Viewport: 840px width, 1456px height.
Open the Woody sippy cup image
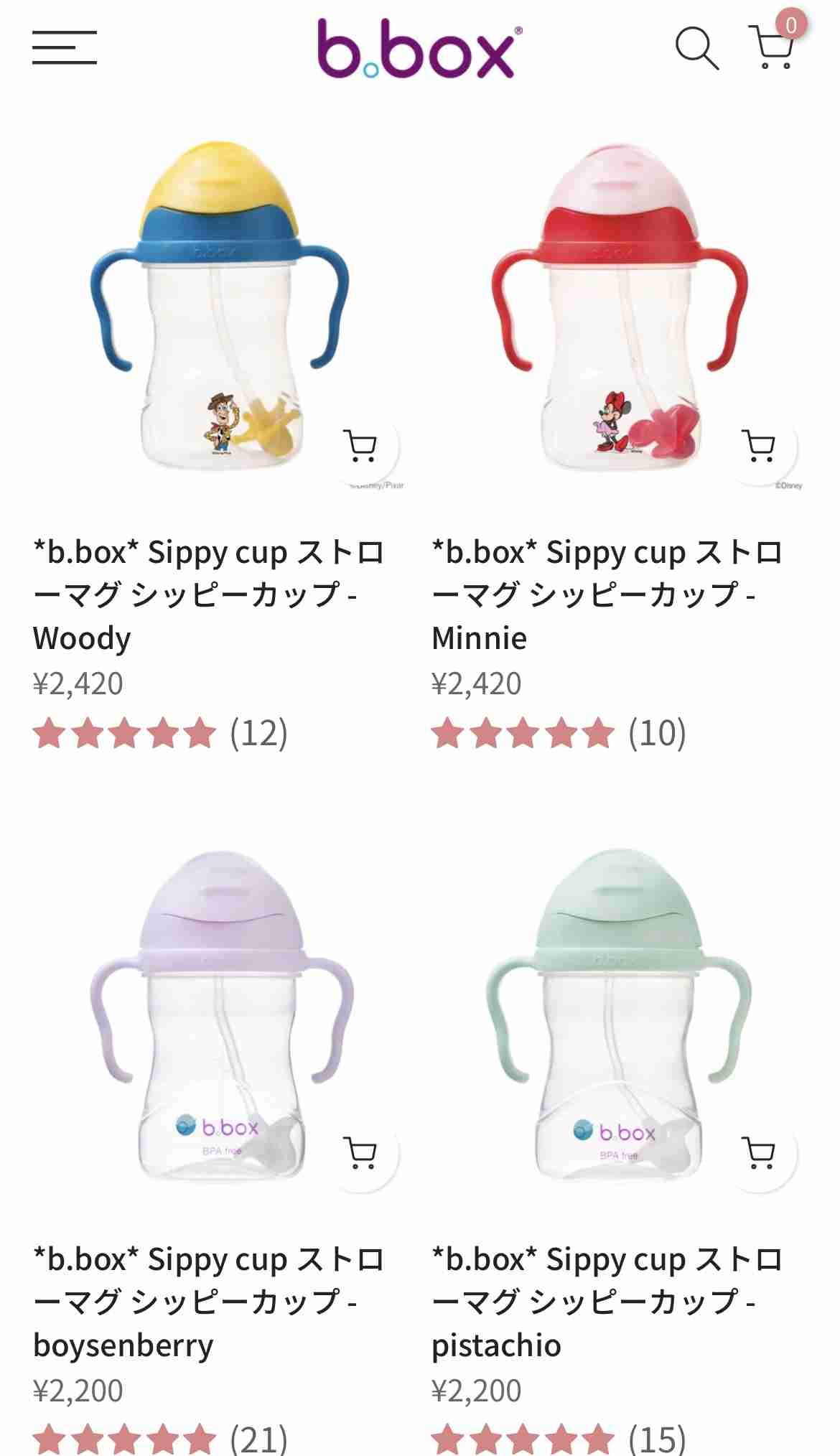coord(219,305)
